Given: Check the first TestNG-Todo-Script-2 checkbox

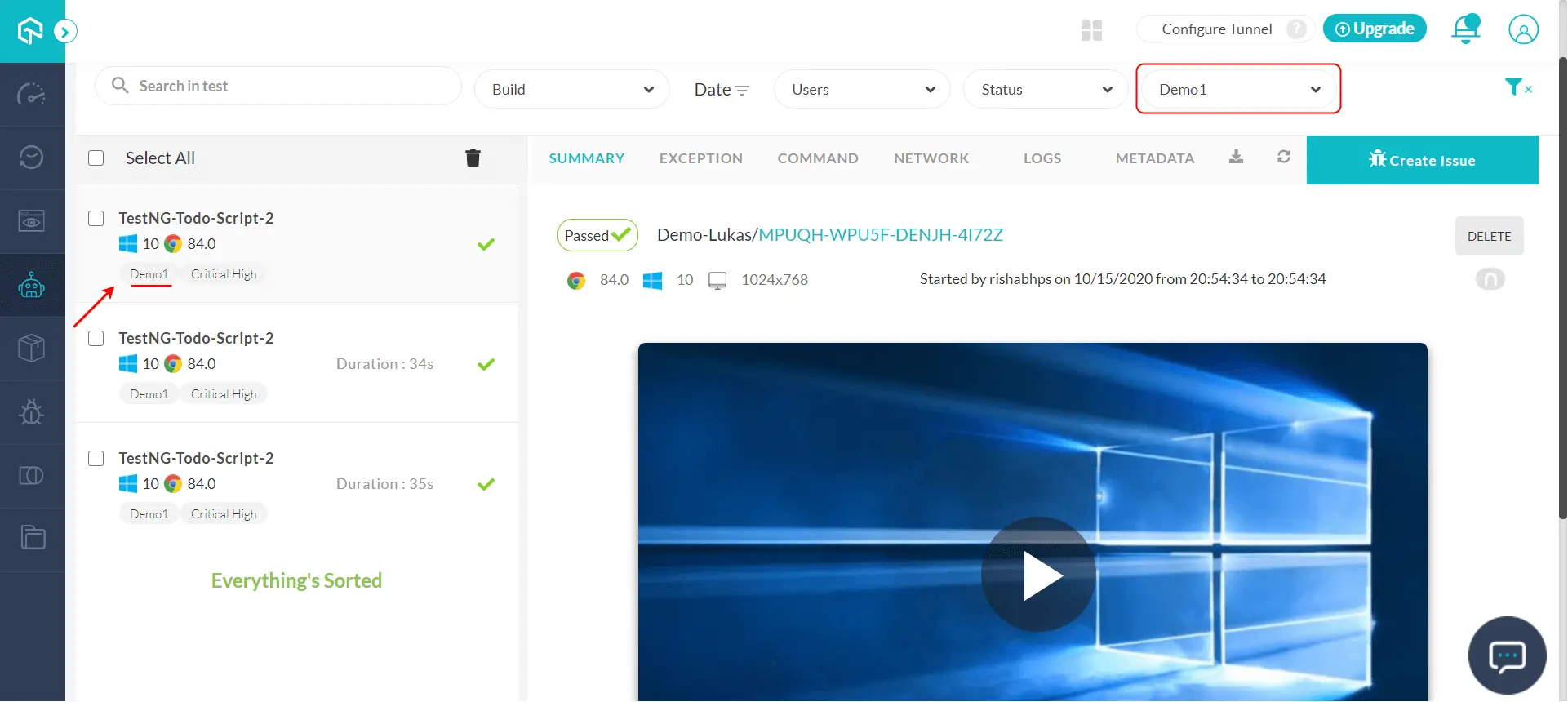Looking at the screenshot, I should click(96, 219).
